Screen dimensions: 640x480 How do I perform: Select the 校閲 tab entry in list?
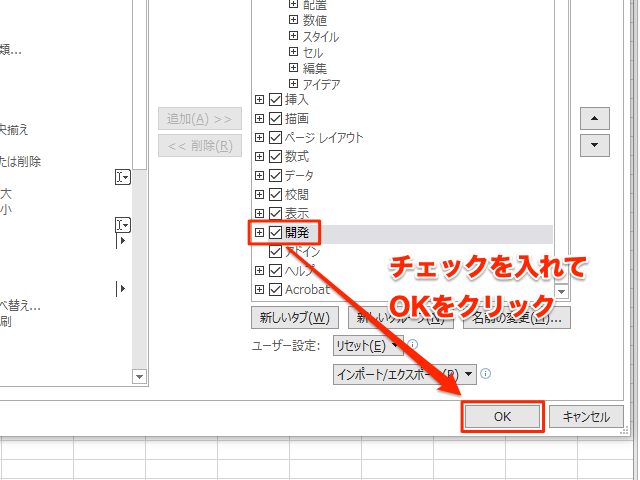point(297,195)
